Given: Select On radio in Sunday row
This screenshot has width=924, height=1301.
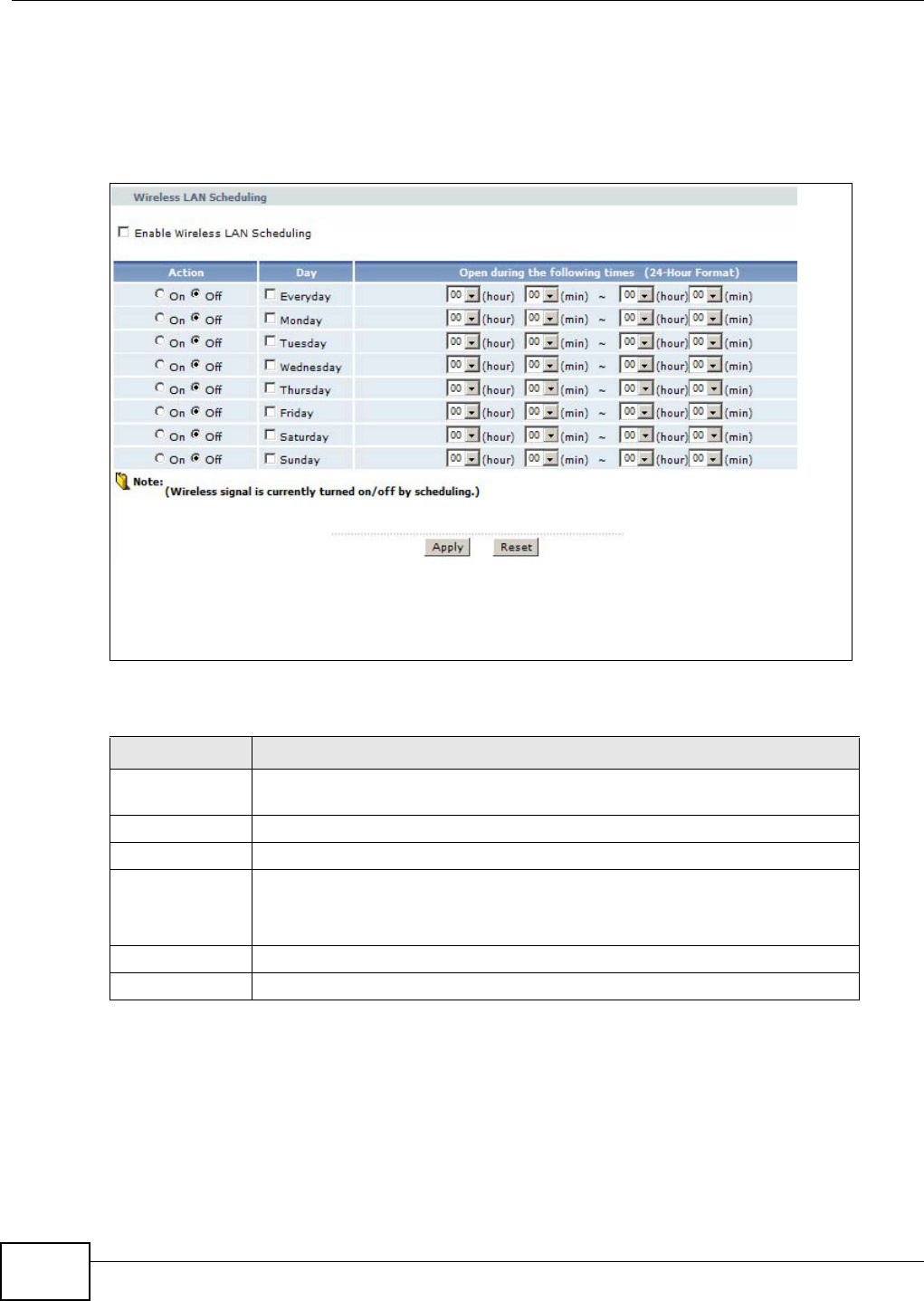Looking at the screenshot, I should pyautogui.click(x=160, y=459).
